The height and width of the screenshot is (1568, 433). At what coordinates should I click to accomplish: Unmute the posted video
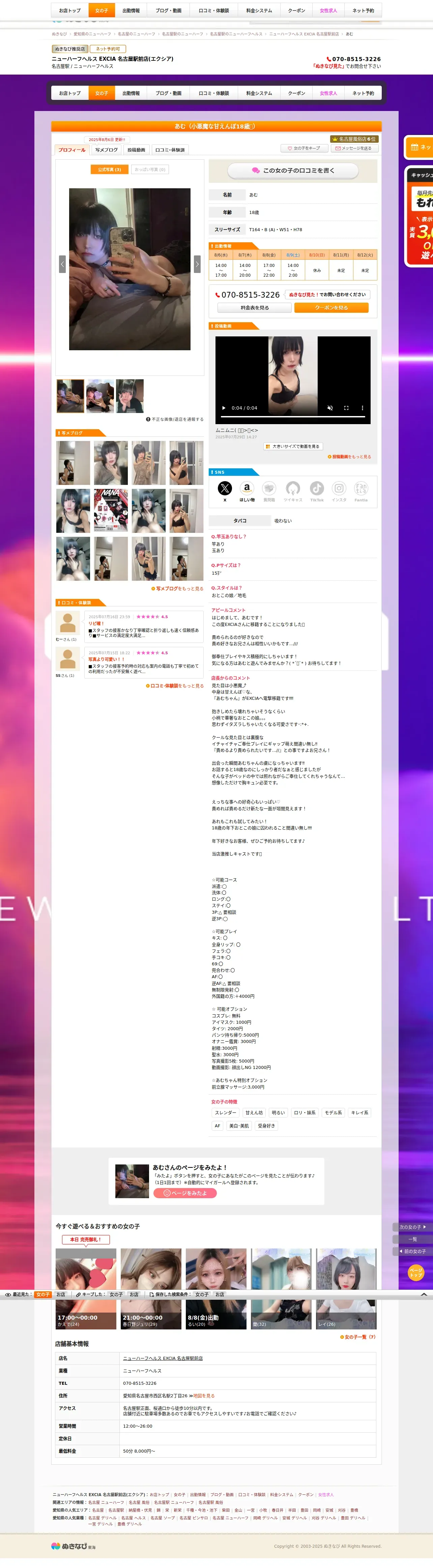click(330, 408)
